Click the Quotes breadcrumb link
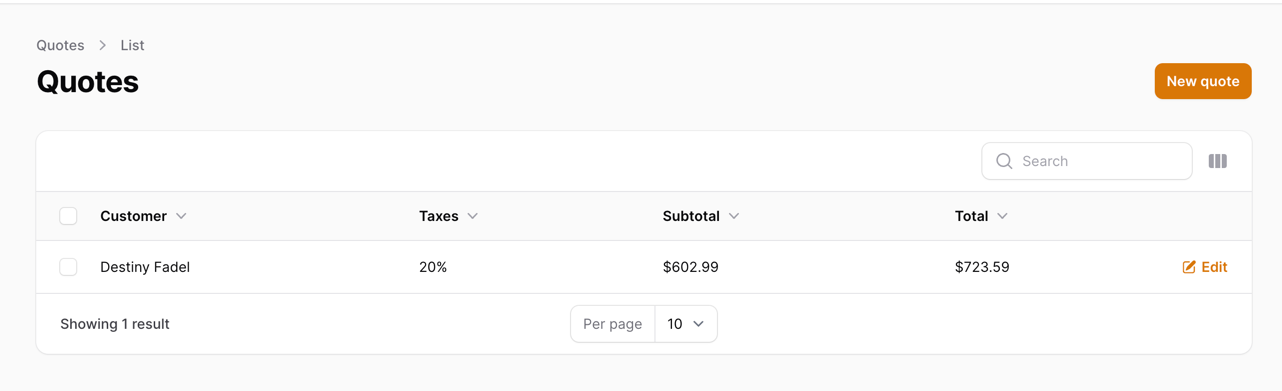 60,45
